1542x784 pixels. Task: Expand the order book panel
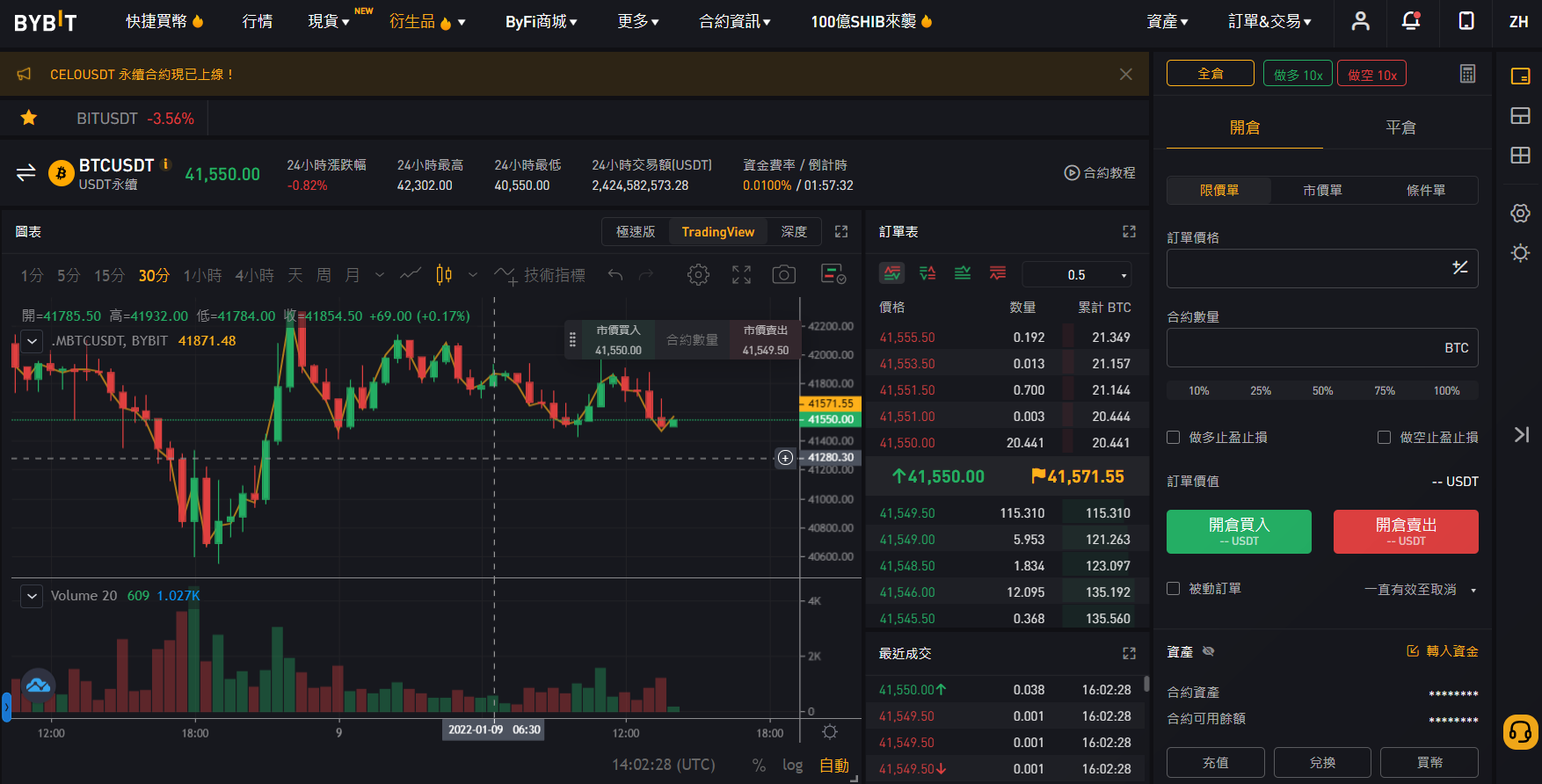1130,231
